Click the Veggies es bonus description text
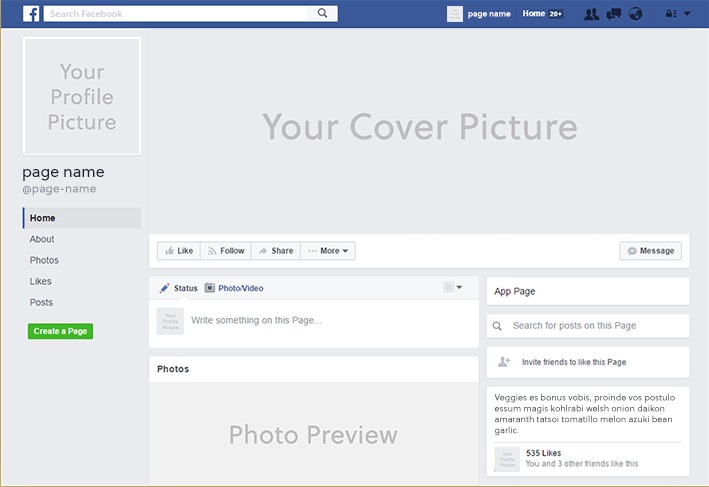Screen dimensions: 709x487 [585, 414]
